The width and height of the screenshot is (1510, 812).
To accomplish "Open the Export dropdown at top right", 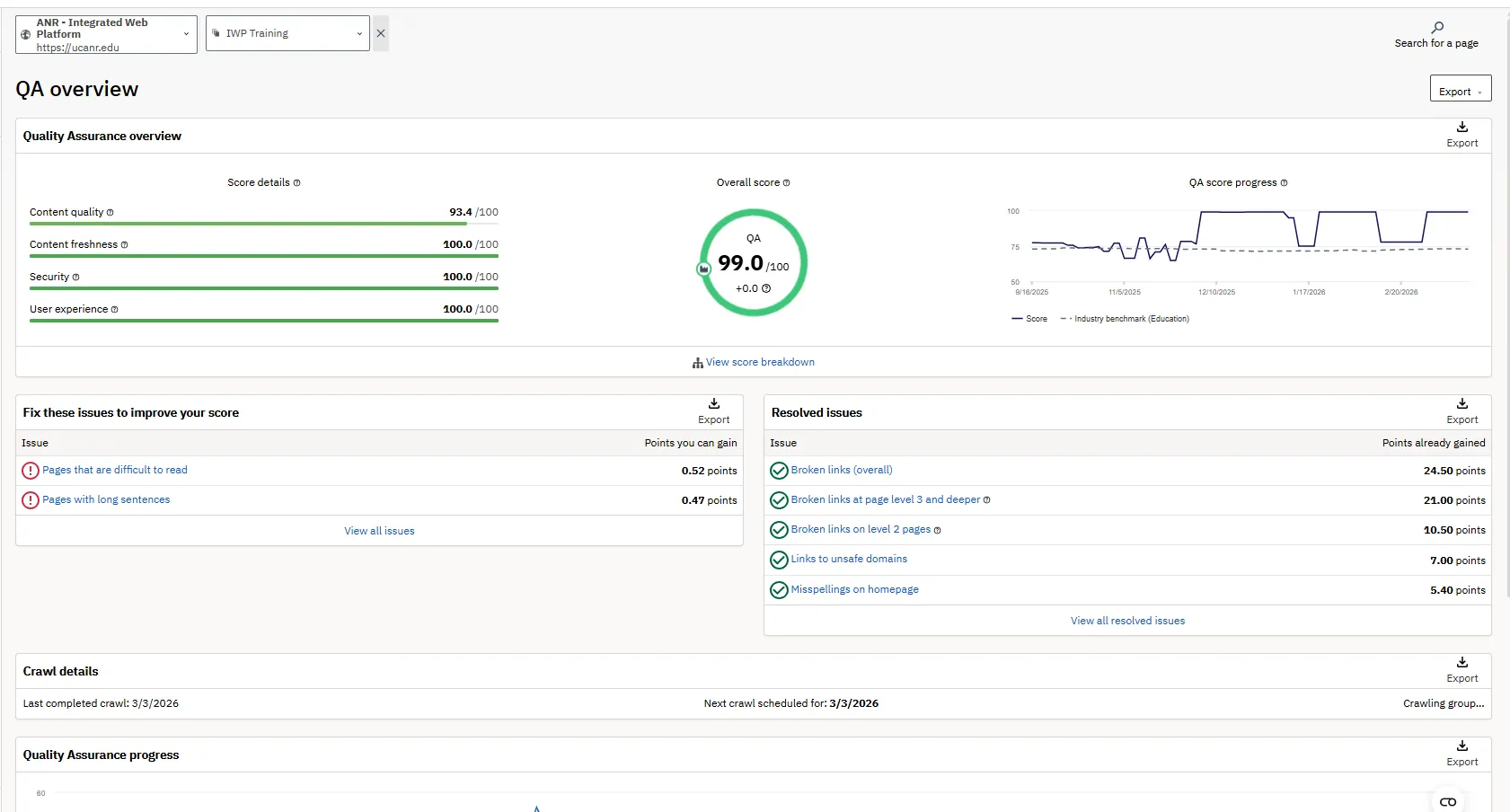I will [x=1460, y=88].
